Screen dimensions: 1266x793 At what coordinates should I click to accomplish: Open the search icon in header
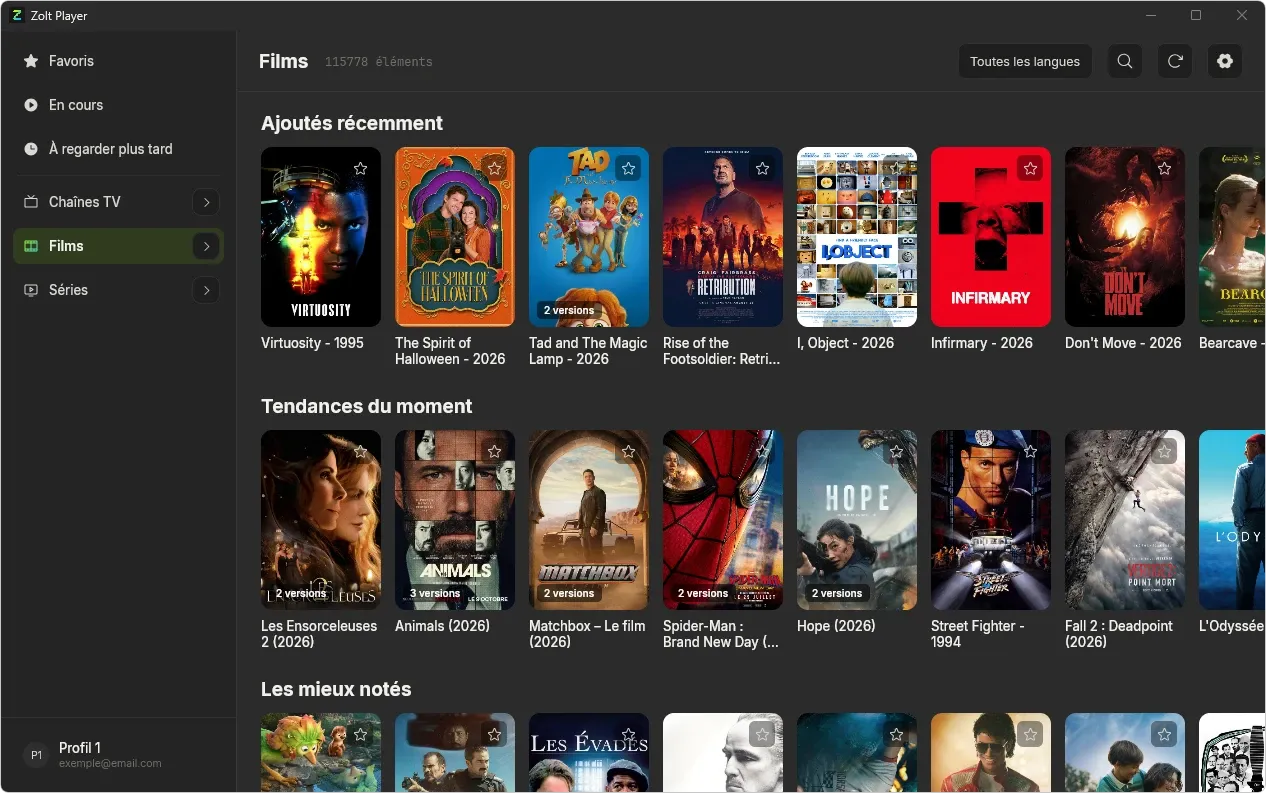pos(1125,61)
